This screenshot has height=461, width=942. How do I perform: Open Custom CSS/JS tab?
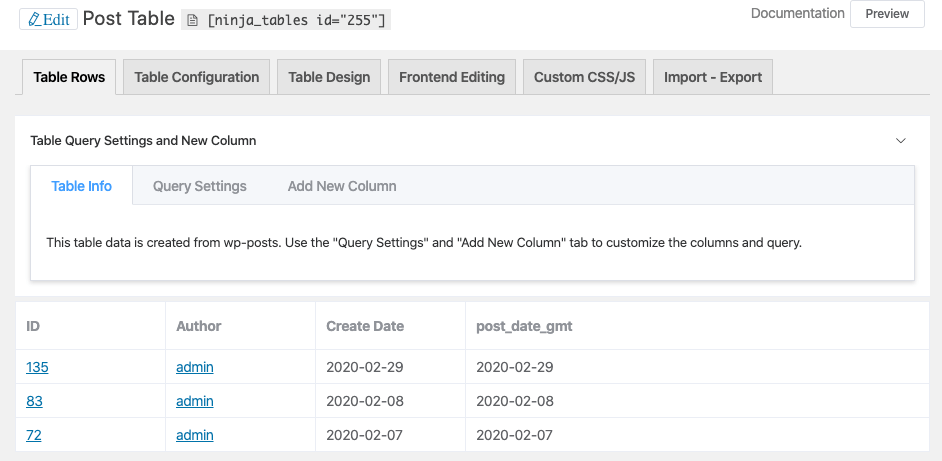pyautogui.click(x=584, y=77)
